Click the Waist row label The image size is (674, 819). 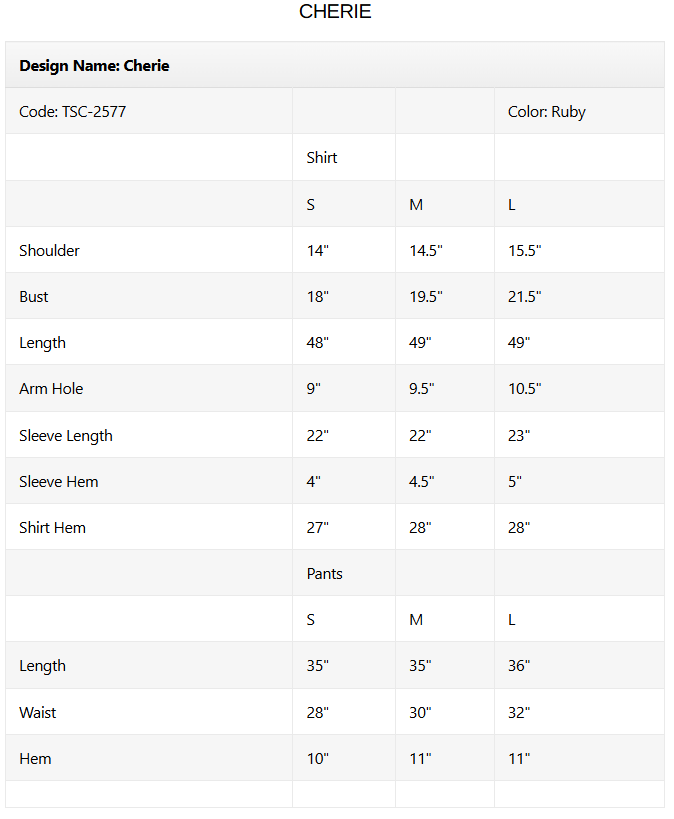(38, 713)
